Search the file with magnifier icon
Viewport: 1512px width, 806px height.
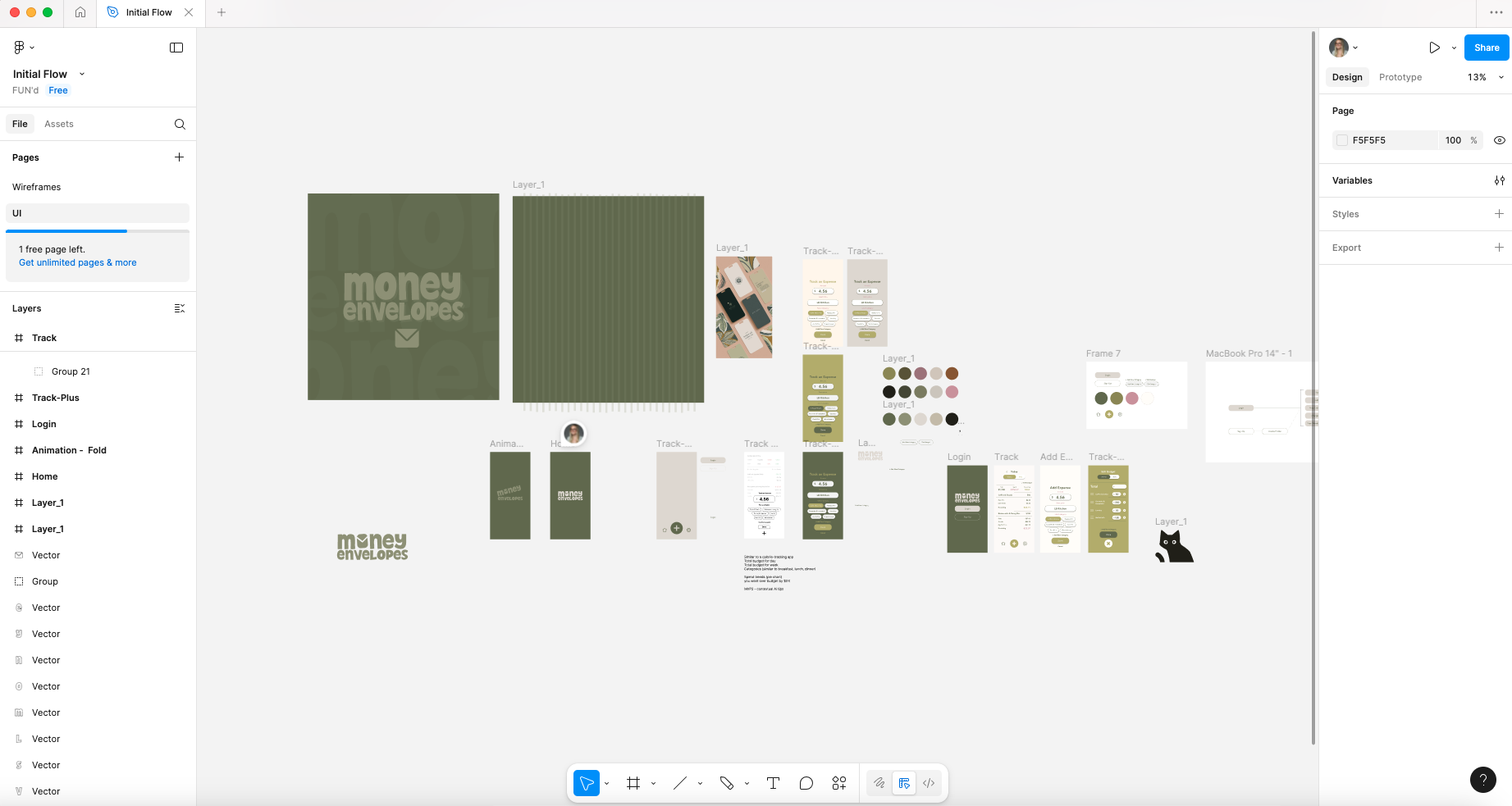(180, 124)
